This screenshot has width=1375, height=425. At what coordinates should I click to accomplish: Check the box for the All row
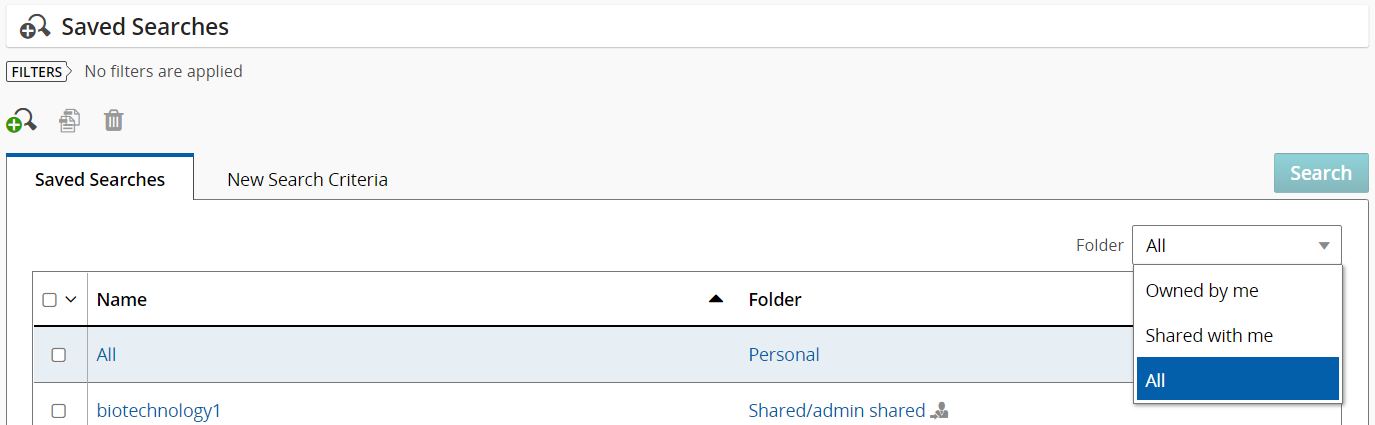(x=59, y=355)
